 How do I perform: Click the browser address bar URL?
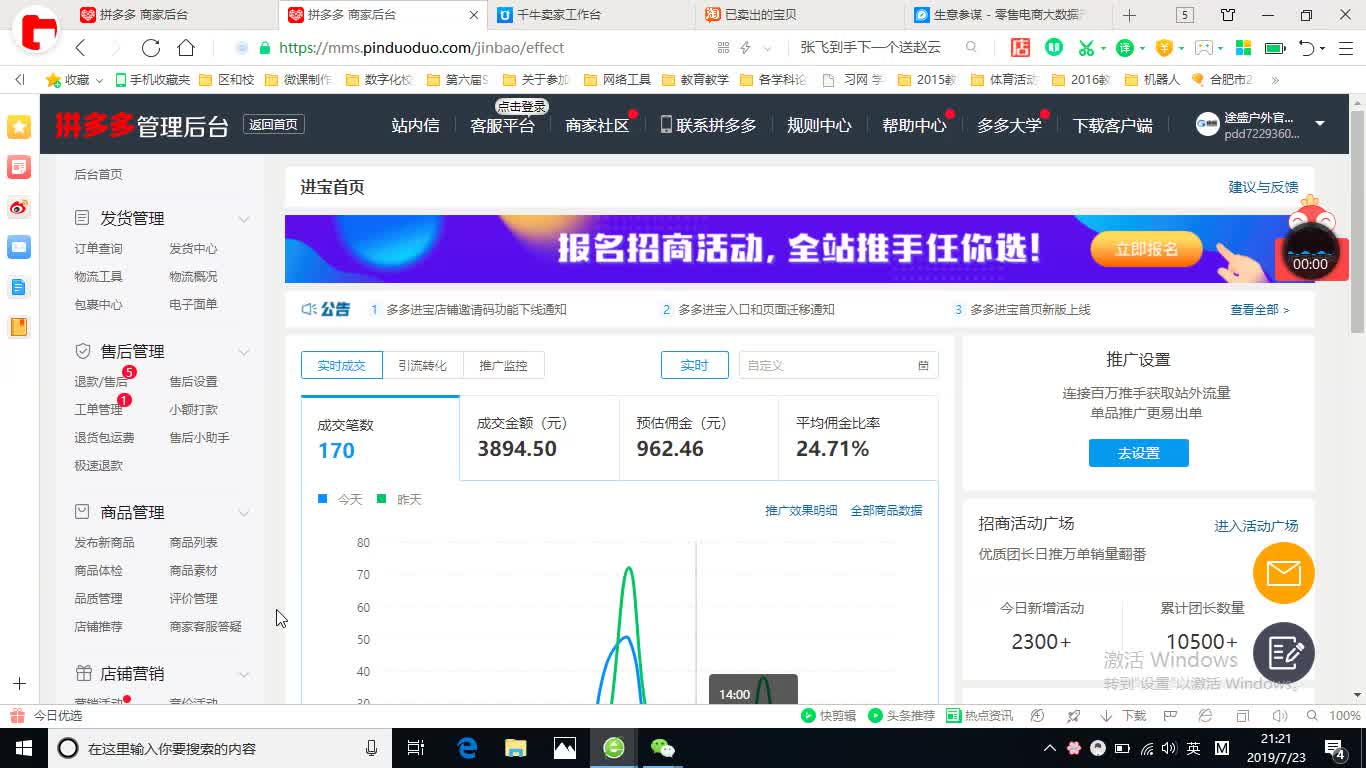pyautogui.click(x=421, y=48)
